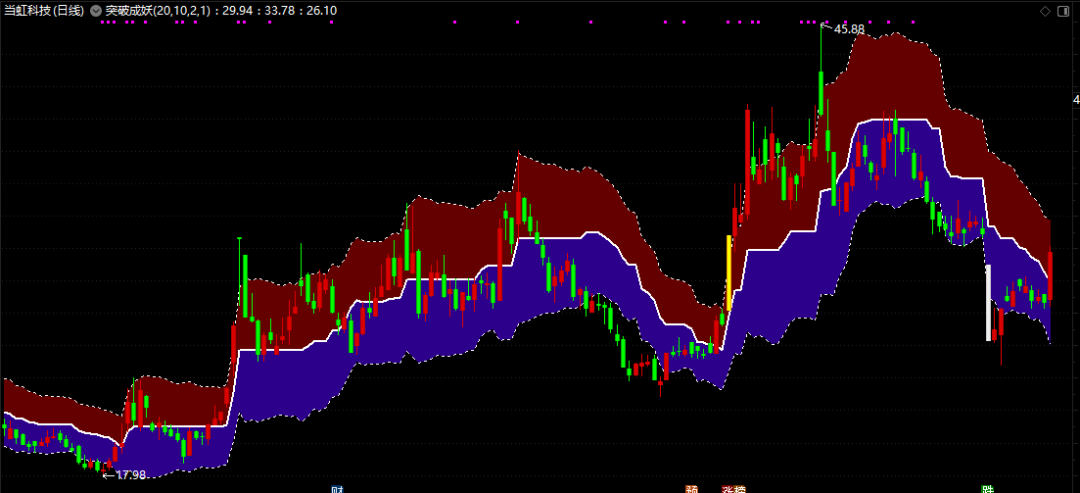Image resolution: width=1080 pixels, height=493 pixels.
Task: Click the 45.88 high price label
Action: [x=849, y=29]
